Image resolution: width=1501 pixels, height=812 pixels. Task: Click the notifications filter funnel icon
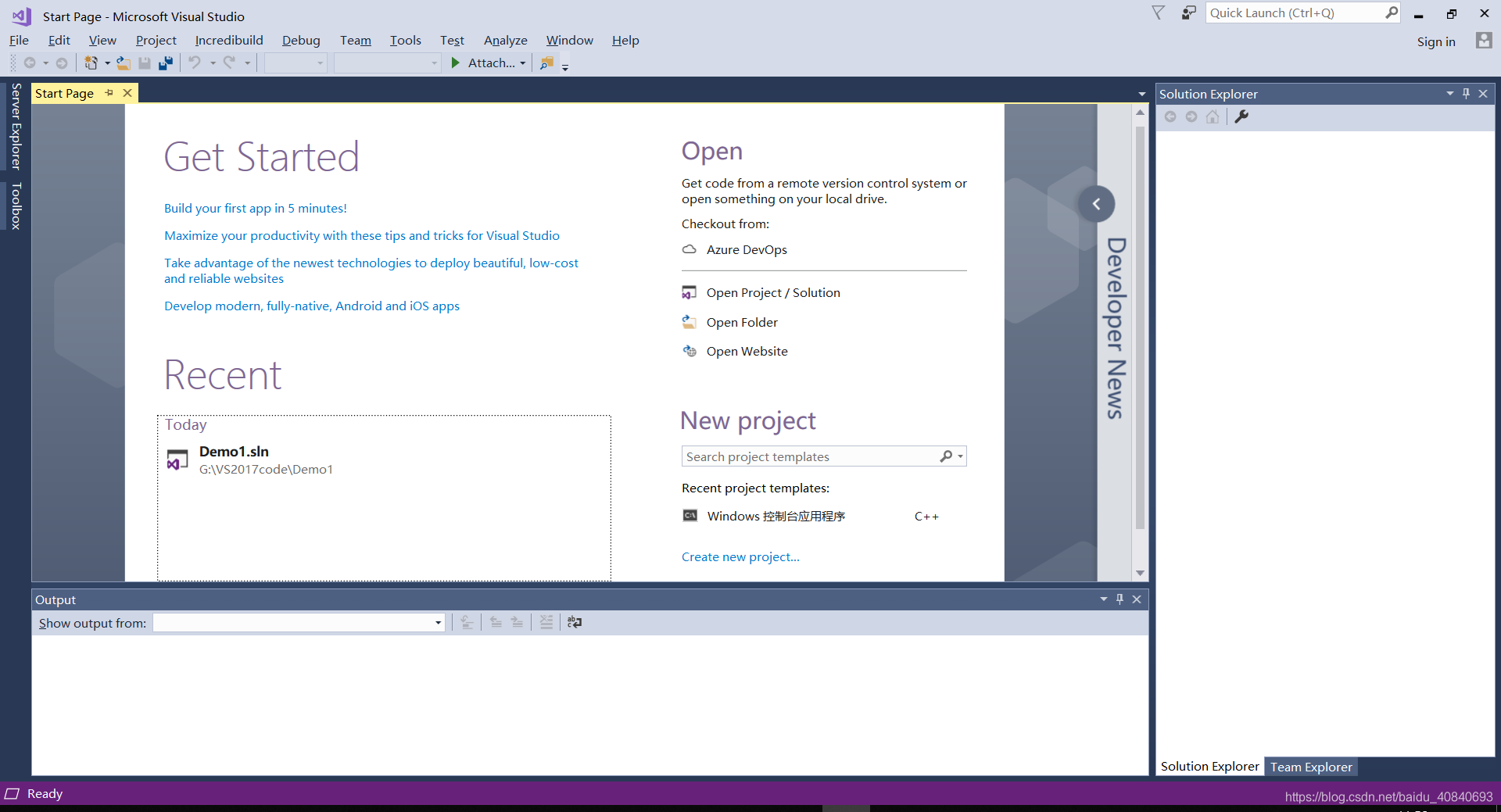[x=1159, y=13]
